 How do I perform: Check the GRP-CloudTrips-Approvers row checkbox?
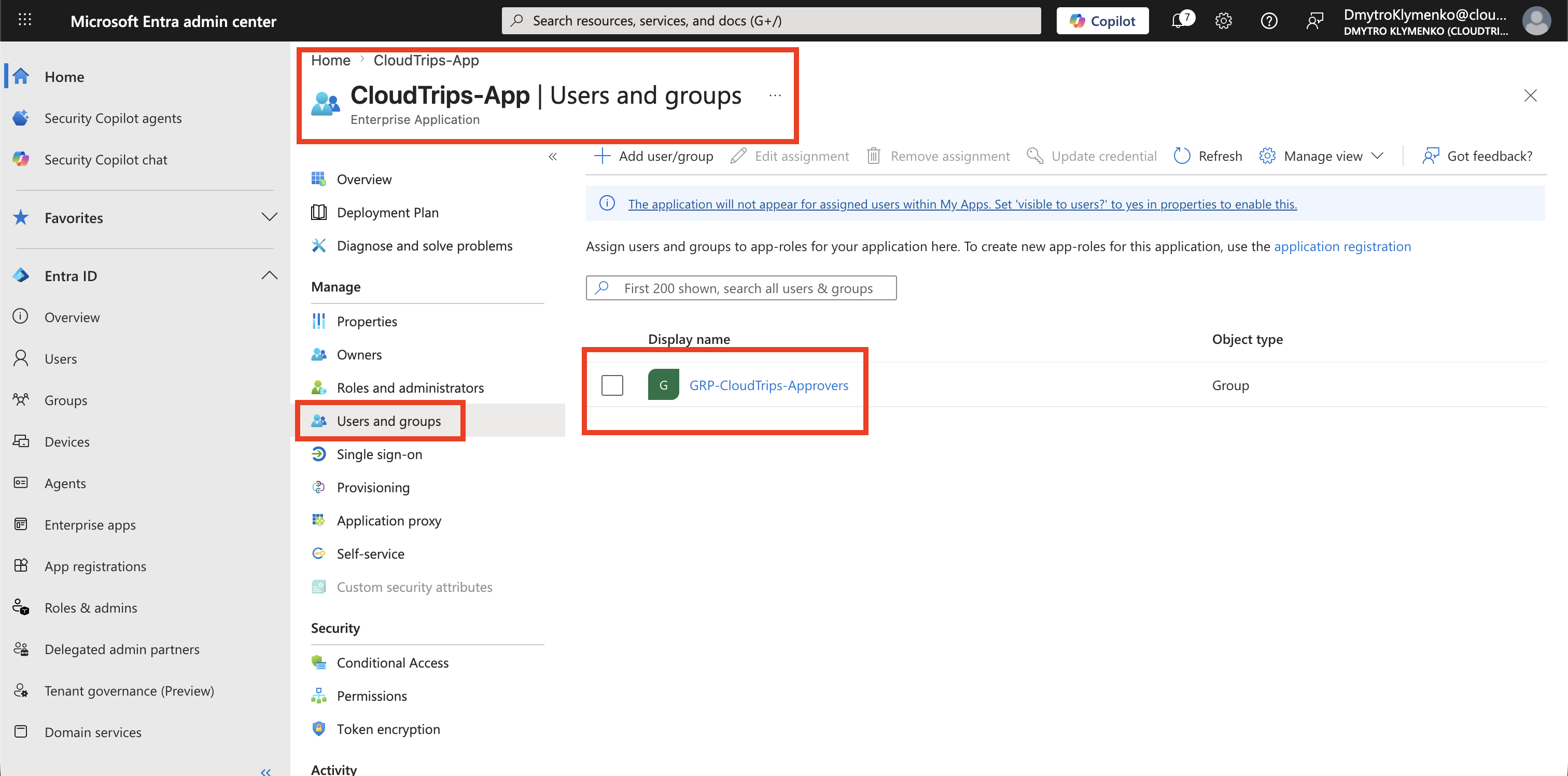[x=612, y=385]
